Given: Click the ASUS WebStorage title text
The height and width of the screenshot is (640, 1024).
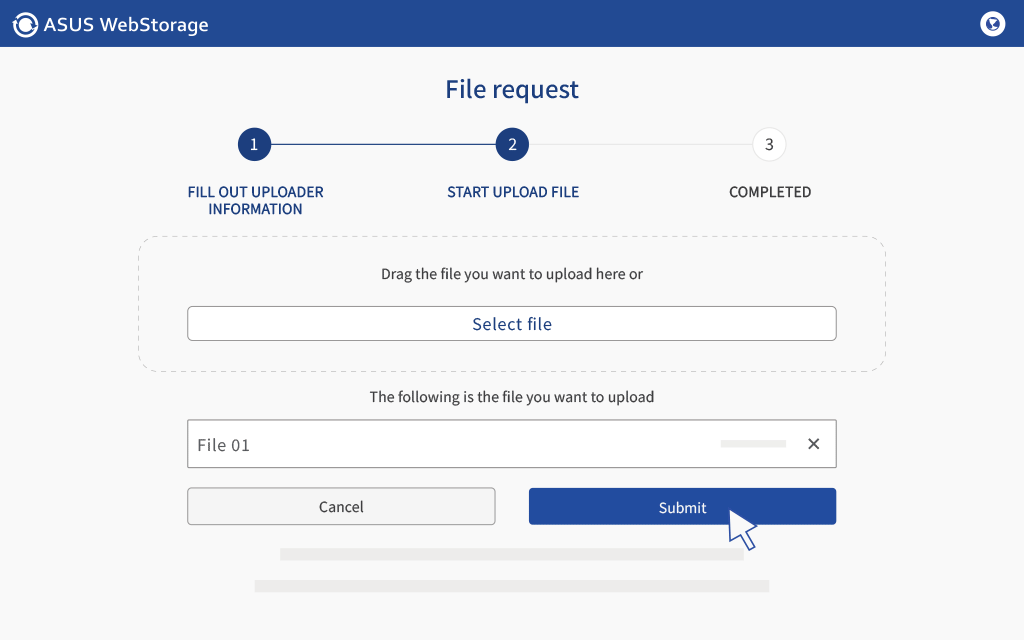Looking at the screenshot, I should 126,25.
